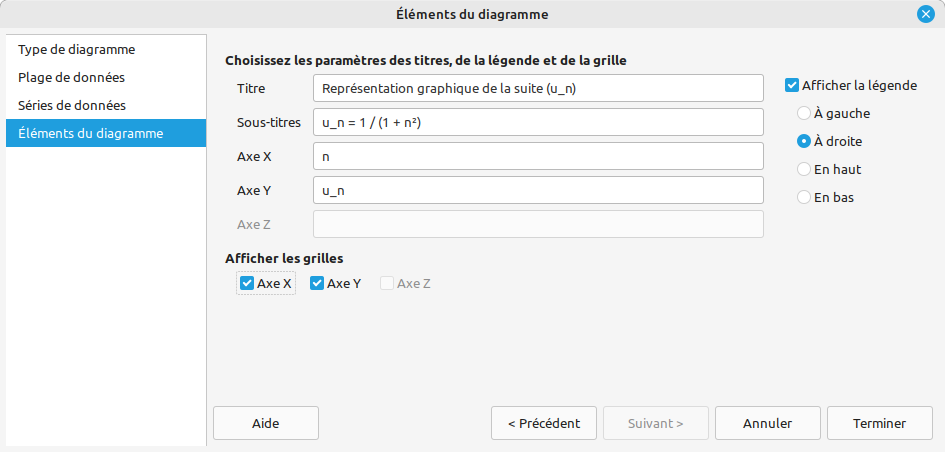This screenshot has width=945, height=452.
Task: Choose En haut legend position
Action: tap(803, 170)
